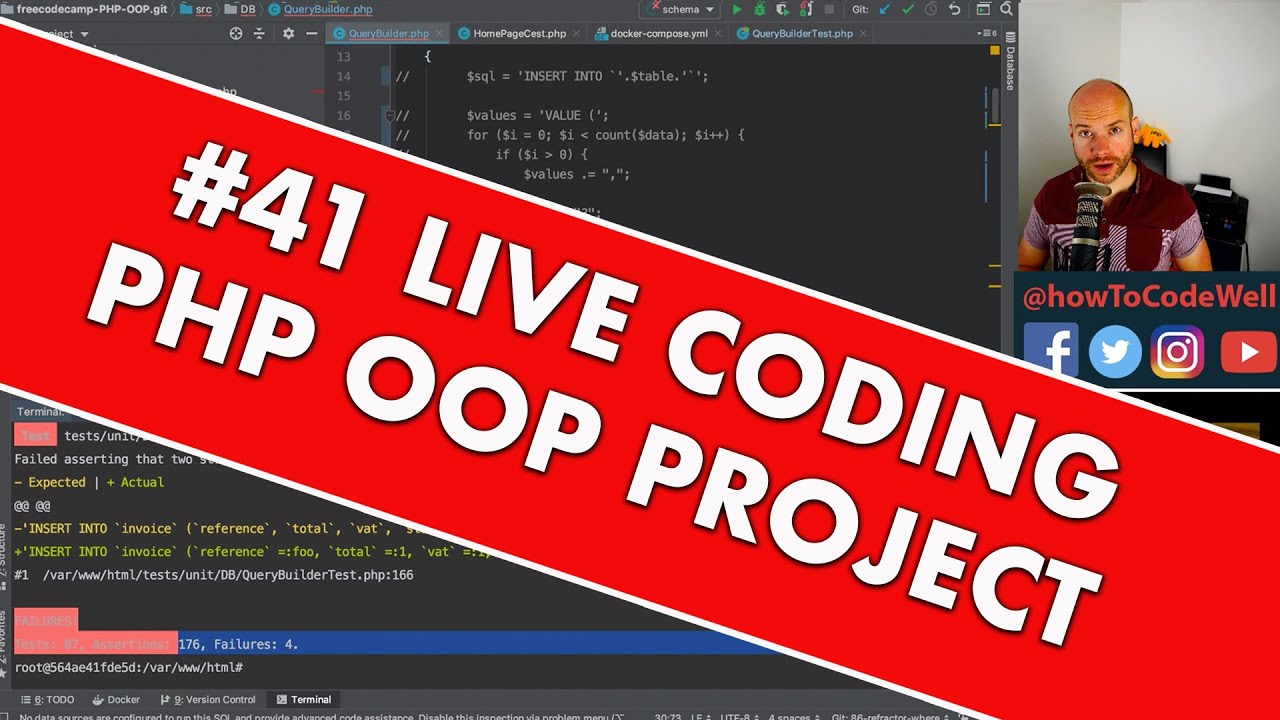The image size is (1280, 720).
Task: Click the '- Expected' text in terminal
Action: point(50,482)
